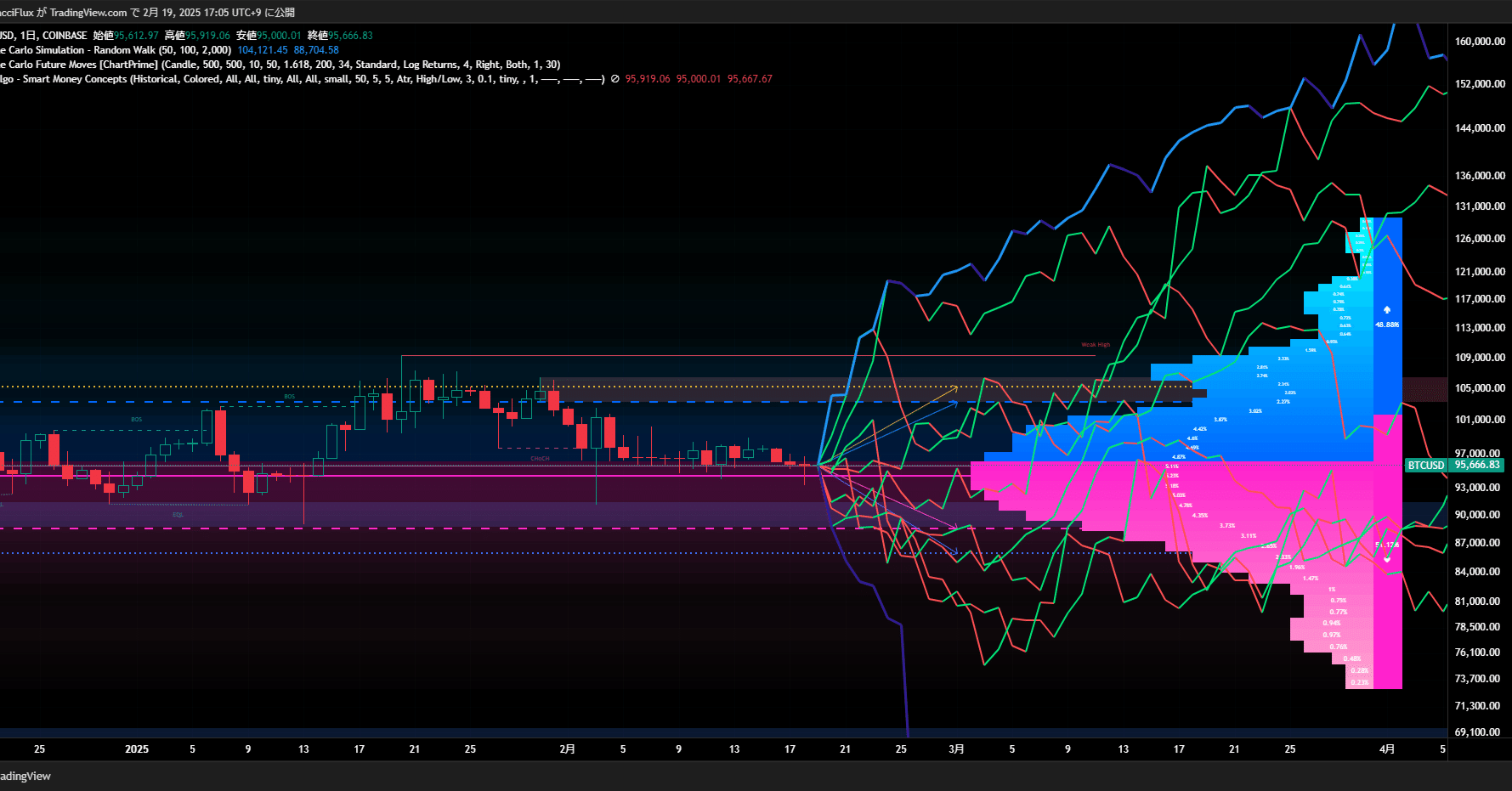Click the 144,000.00 price axis label
Viewport: 1512px width, 791px height.
click(1480, 128)
